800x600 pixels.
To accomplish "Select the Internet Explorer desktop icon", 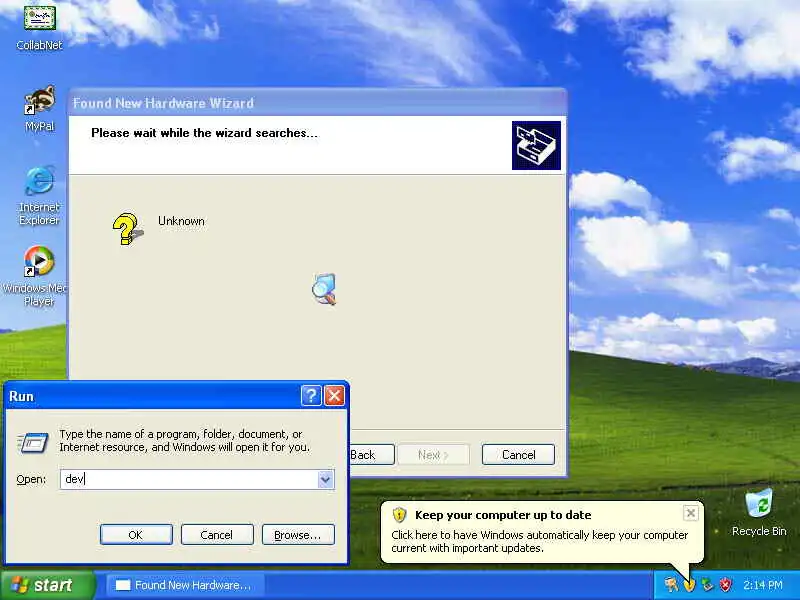I will tap(39, 195).
